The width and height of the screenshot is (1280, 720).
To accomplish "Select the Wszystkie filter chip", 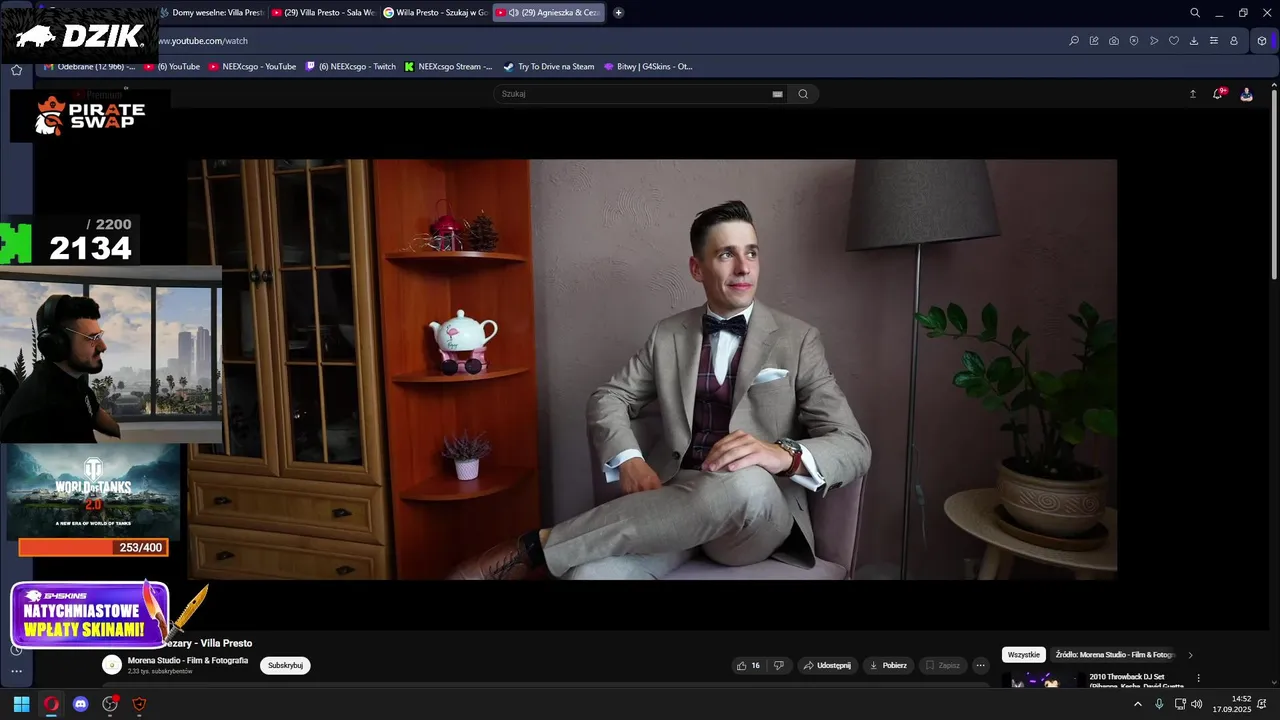I will [x=1024, y=655].
